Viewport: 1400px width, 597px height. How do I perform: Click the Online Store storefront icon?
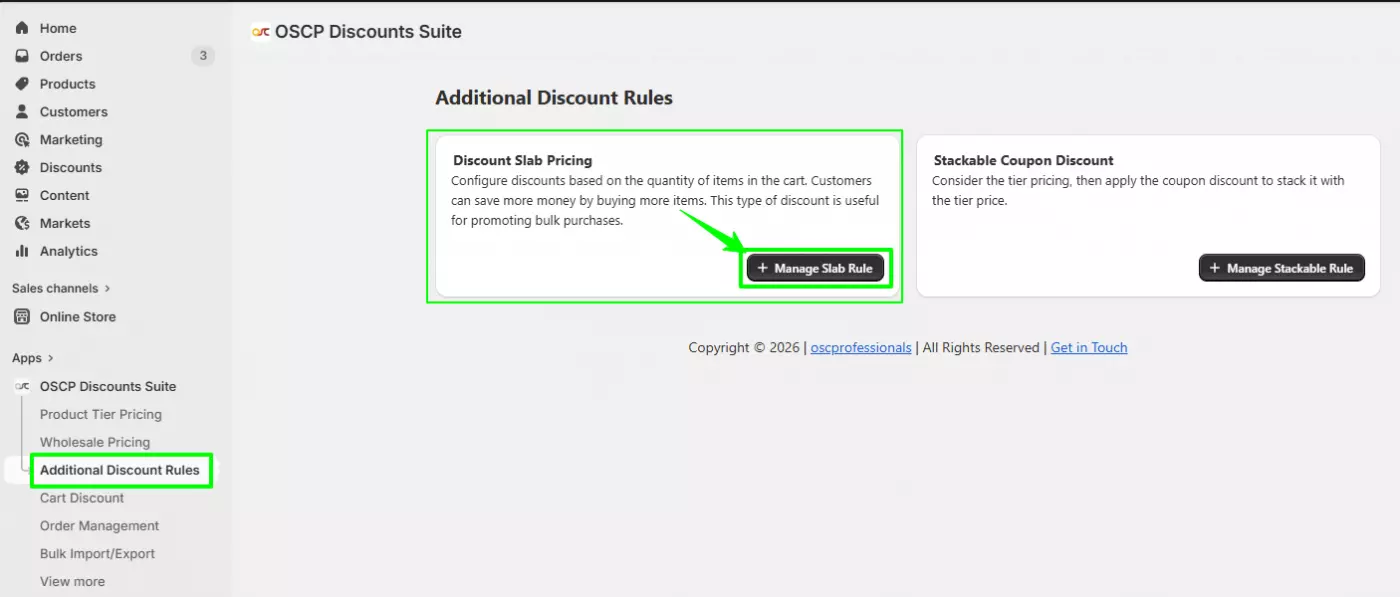[22, 317]
